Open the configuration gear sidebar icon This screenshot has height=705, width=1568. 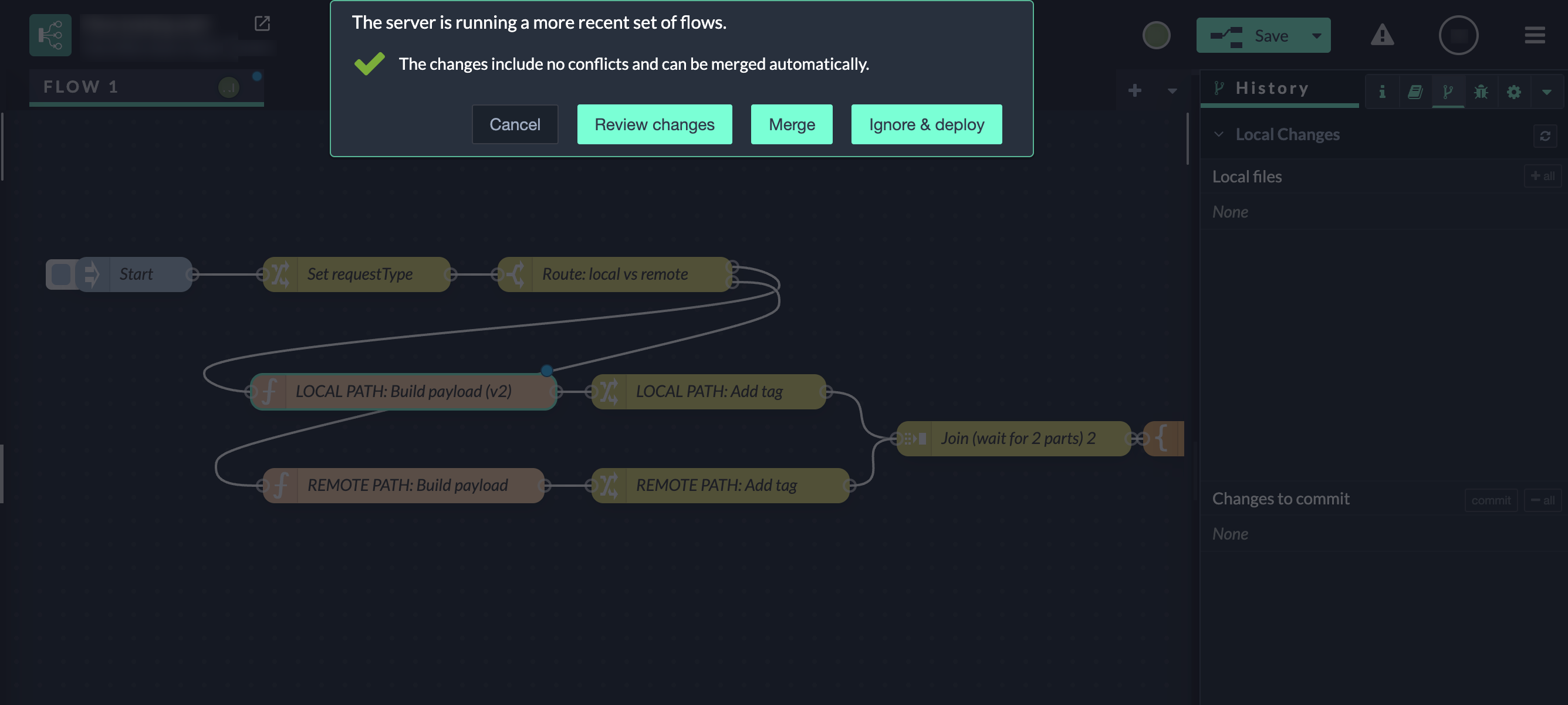[1513, 91]
